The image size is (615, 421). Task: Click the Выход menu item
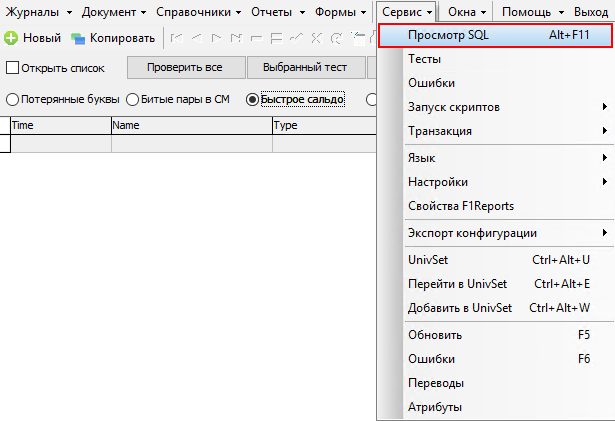click(x=591, y=12)
